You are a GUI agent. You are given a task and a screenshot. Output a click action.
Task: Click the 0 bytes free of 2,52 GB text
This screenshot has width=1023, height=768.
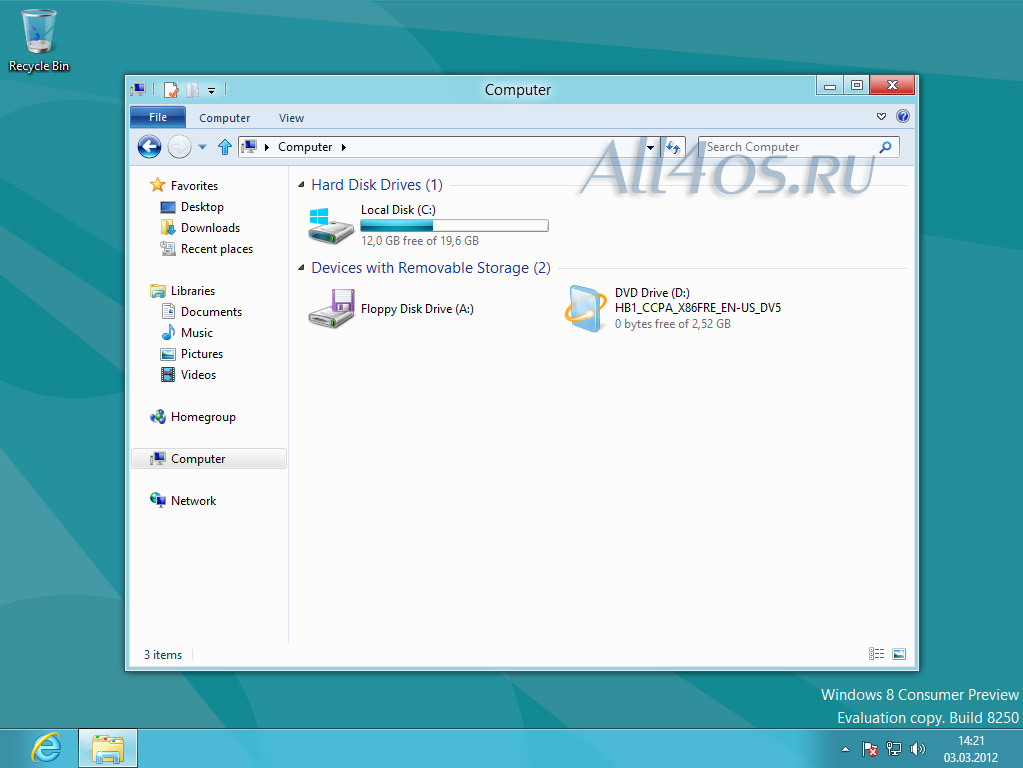673,324
